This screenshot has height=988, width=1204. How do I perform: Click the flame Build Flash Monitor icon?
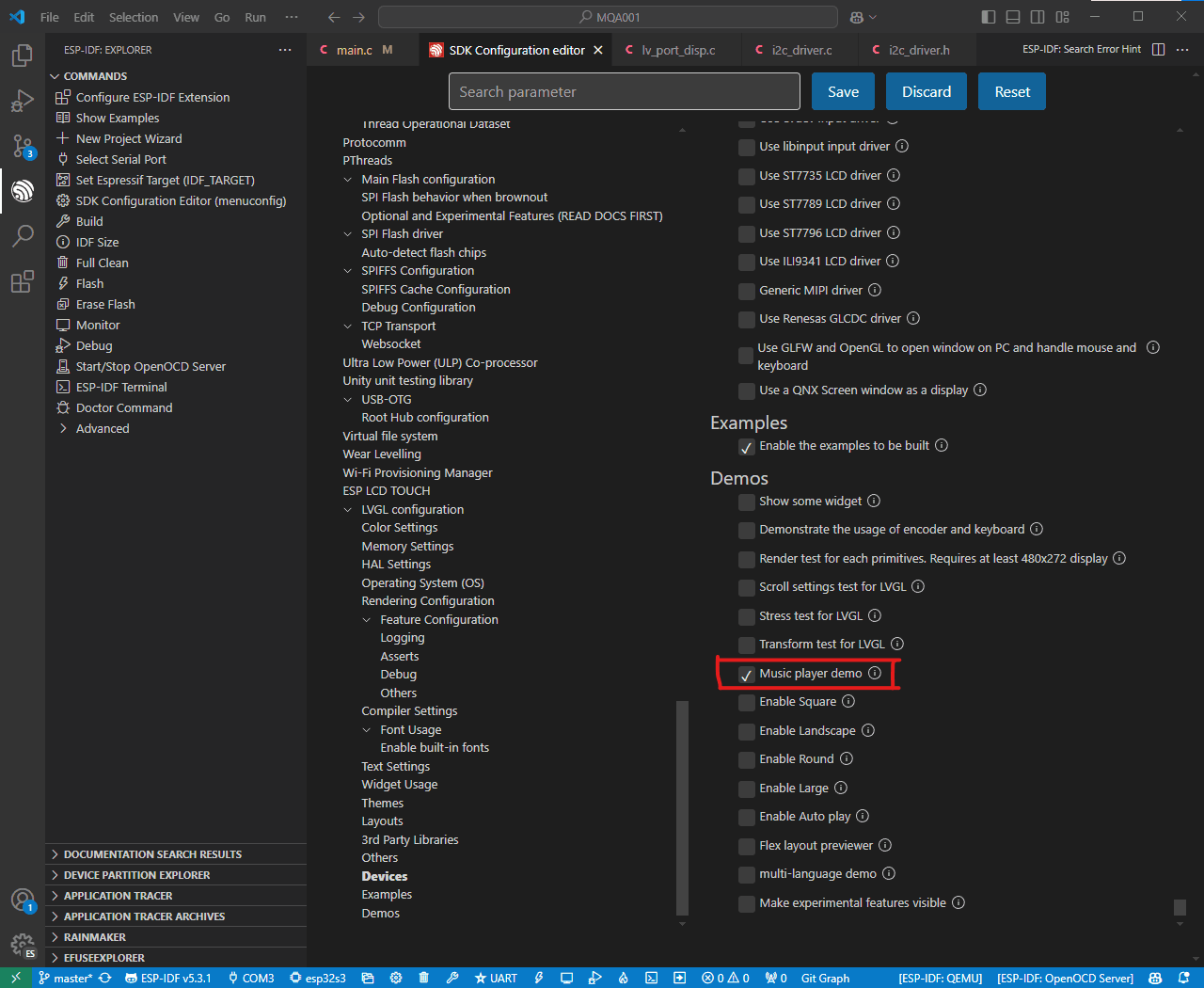pyautogui.click(x=623, y=978)
